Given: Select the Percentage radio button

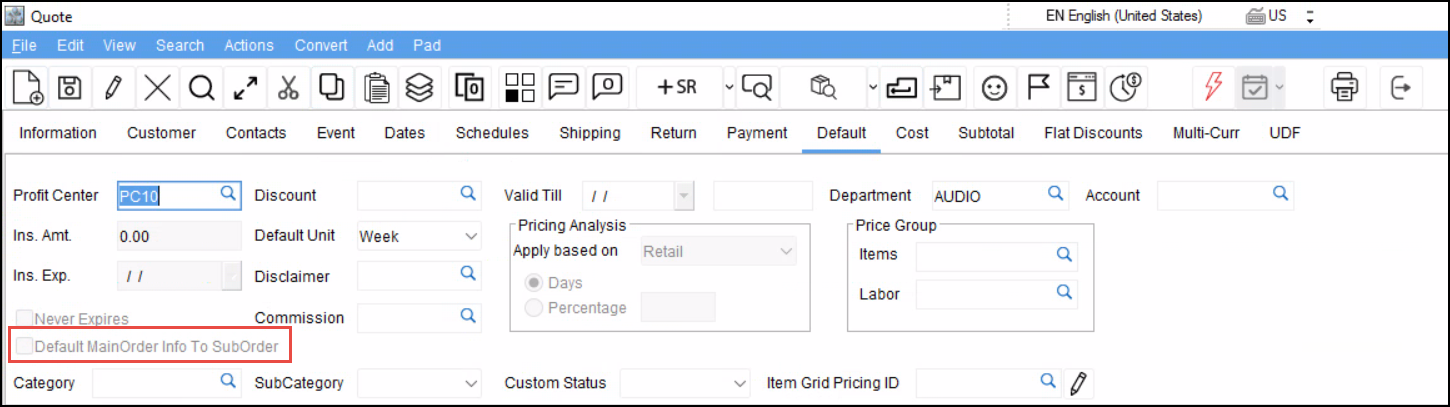Looking at the screenshot, I should (x=534, y=308).
